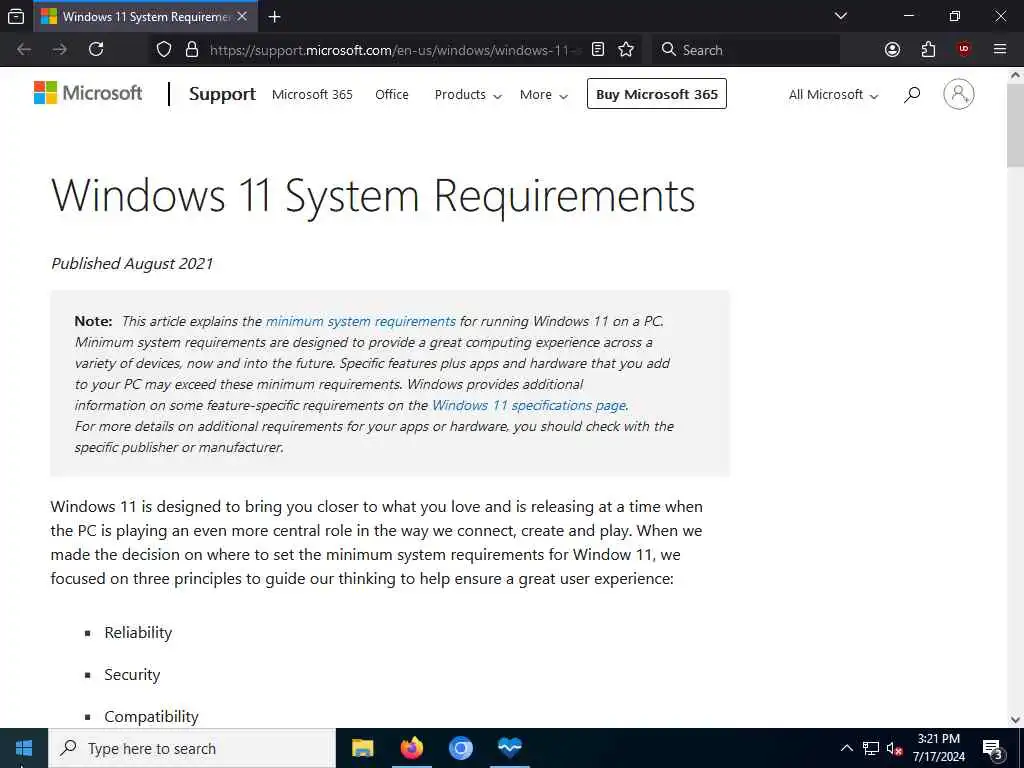Click scrollbar down arrow
This screenshot has width=1024, height=768.
(1015, 720)
